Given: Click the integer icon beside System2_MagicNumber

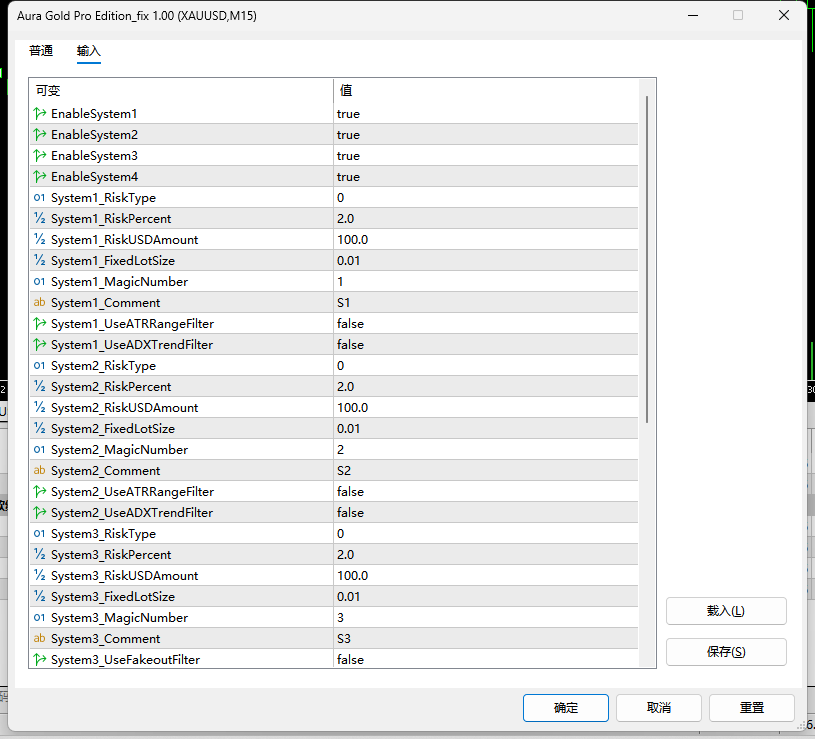Looking at the screenshot, I should (40, 450).
